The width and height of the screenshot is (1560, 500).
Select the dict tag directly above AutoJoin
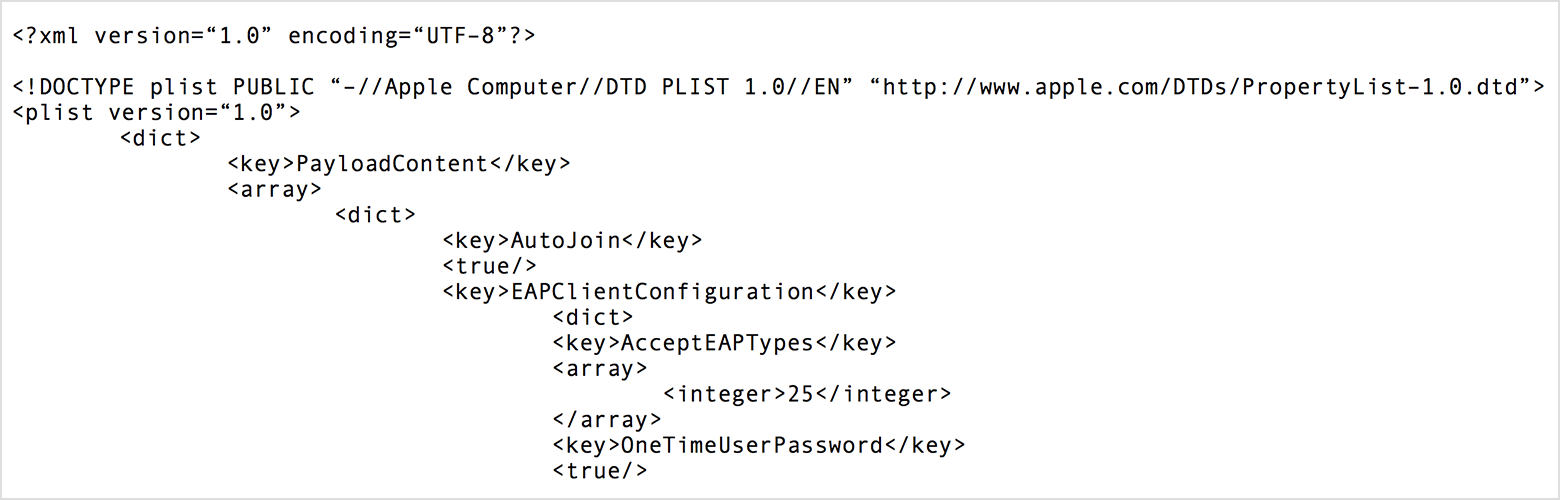376,215
